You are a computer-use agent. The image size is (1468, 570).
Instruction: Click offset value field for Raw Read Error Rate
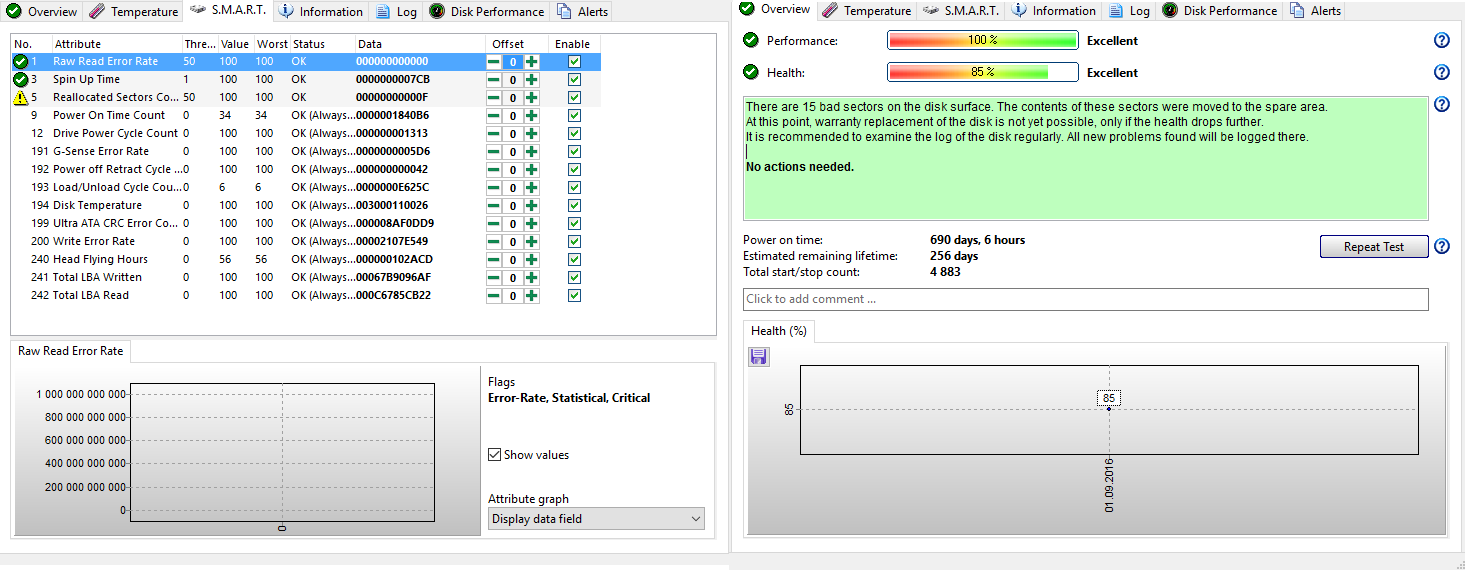512,62
